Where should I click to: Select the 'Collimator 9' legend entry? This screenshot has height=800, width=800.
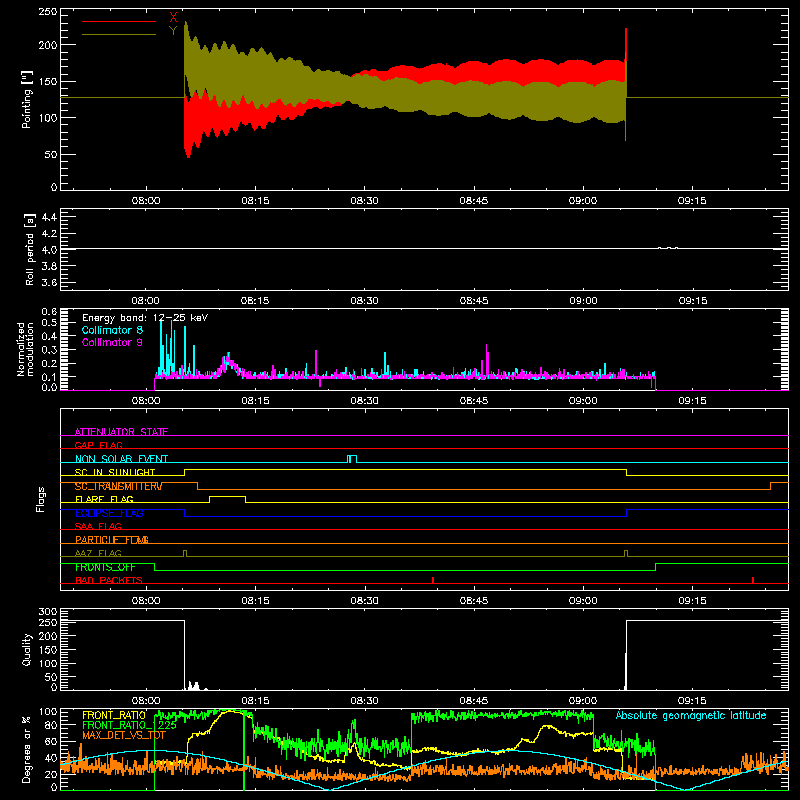112,342
